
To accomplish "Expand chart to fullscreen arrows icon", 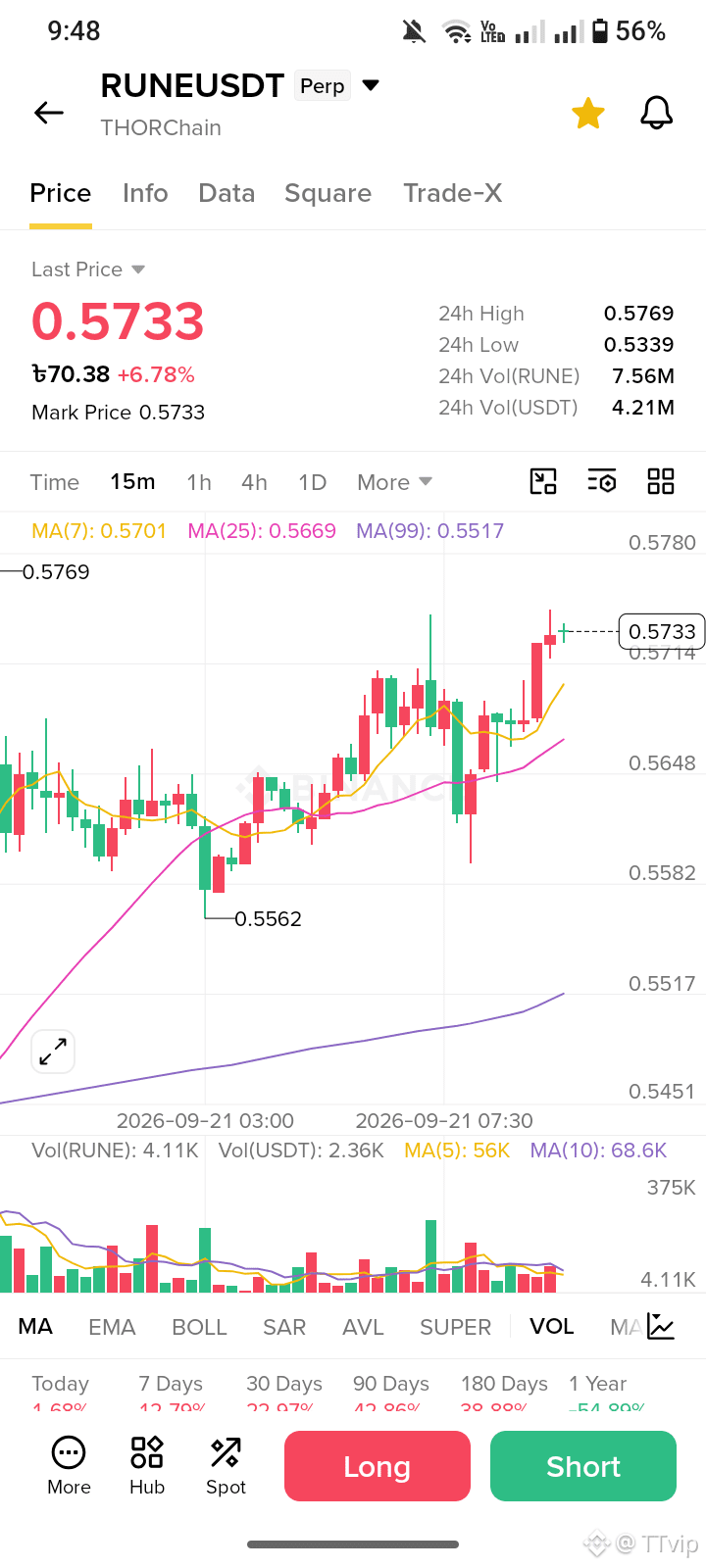I will pos(53,1053).
